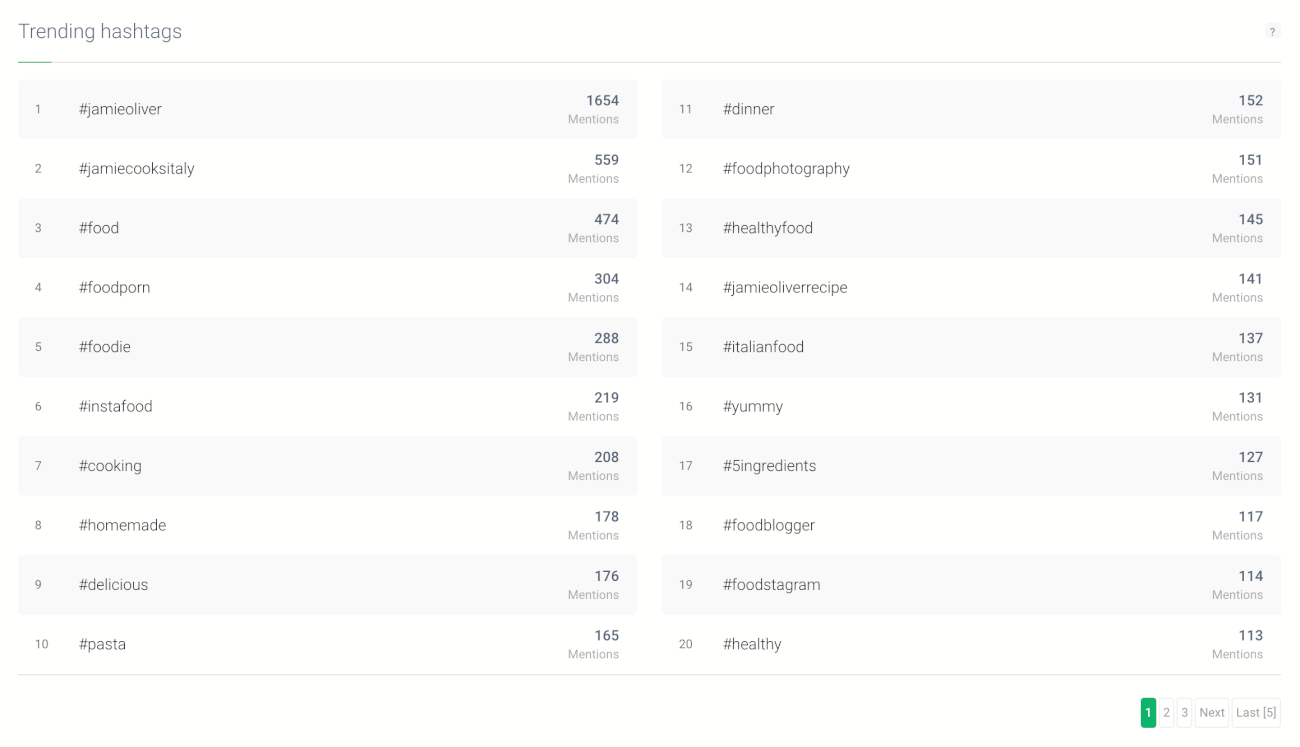Select the 145 mentions count
Screen dimensions: 1300x747
pyautogui.click(x=1250, y=220)
